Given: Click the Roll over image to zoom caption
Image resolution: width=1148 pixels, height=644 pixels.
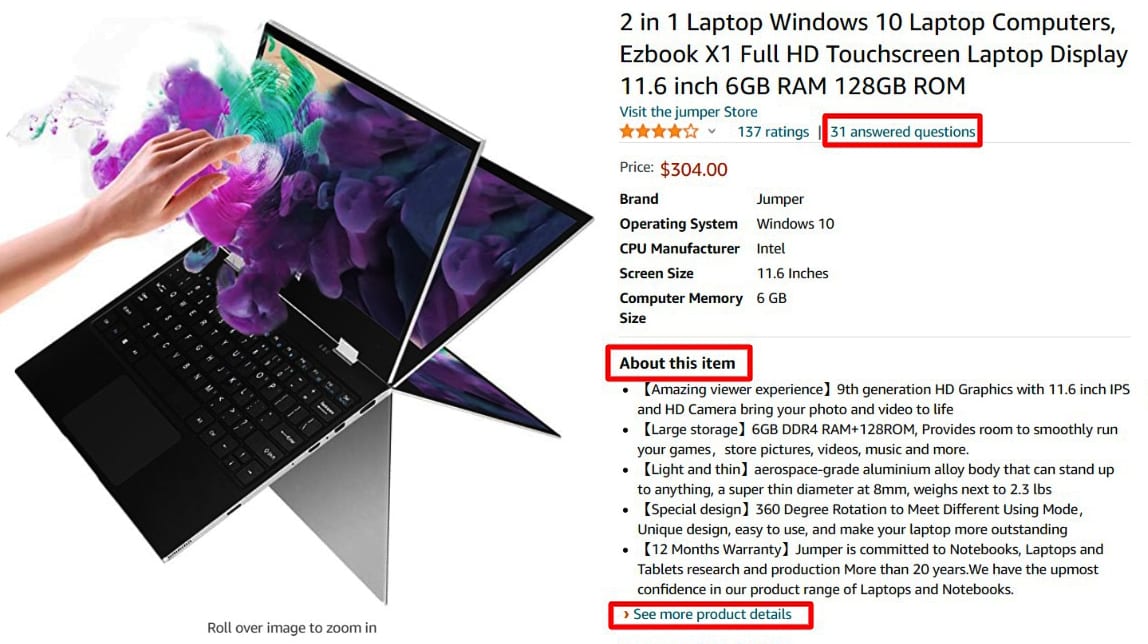Looking at the screenshot, I should tap(291, 628).
